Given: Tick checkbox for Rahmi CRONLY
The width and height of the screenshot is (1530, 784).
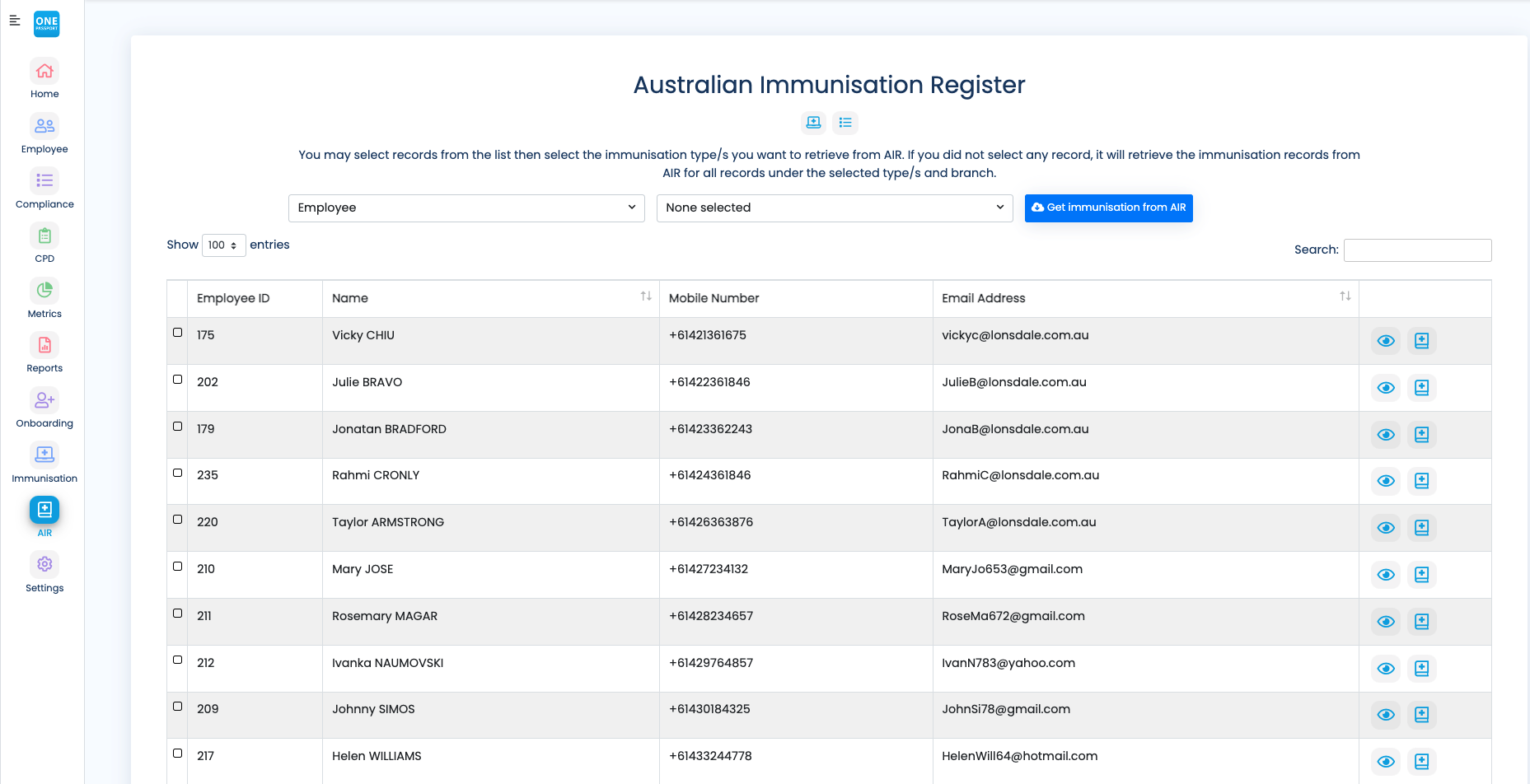Looking at the screenshot, I should (177, 473).
